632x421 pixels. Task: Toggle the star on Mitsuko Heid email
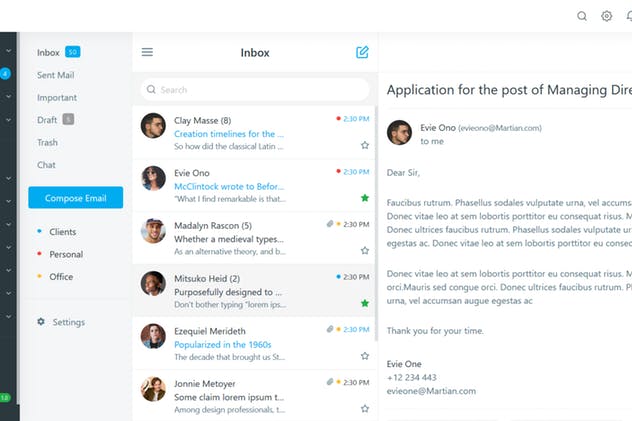[365, 302]
